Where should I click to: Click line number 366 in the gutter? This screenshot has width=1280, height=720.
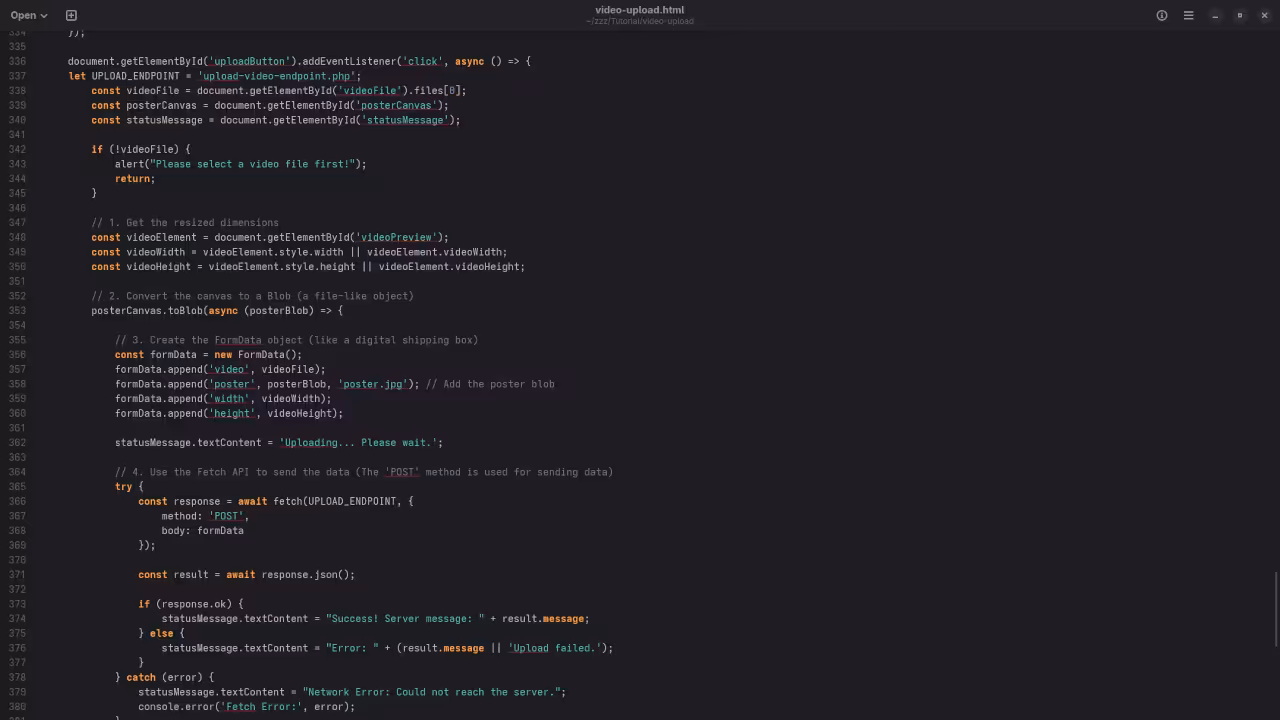16,501
